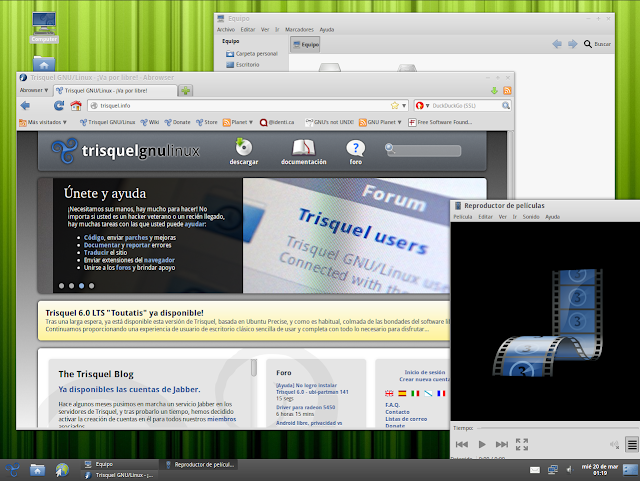640x481 pixels.
Task: Toggle movie player sidebar list button
Action: (632, 444)
